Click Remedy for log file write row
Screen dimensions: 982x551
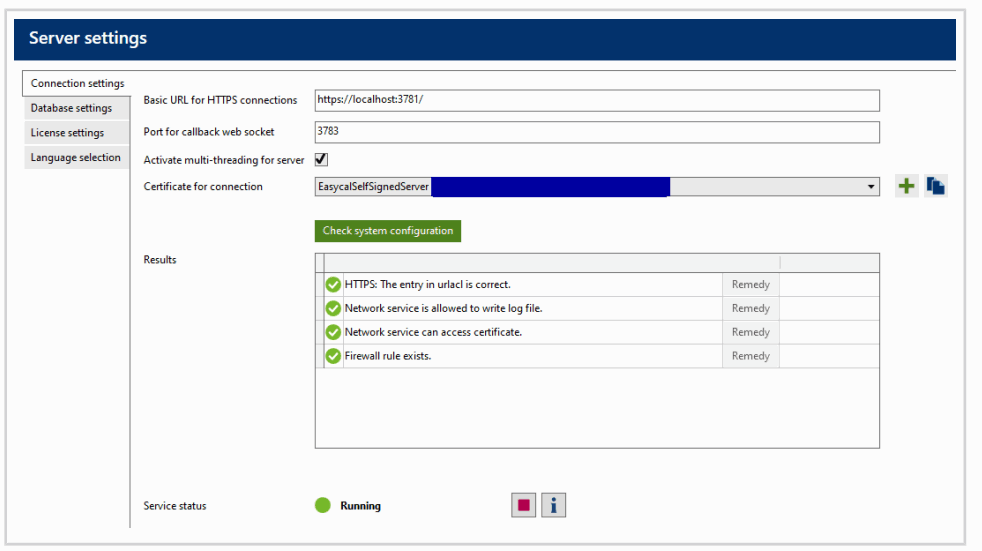pos(750,308)
